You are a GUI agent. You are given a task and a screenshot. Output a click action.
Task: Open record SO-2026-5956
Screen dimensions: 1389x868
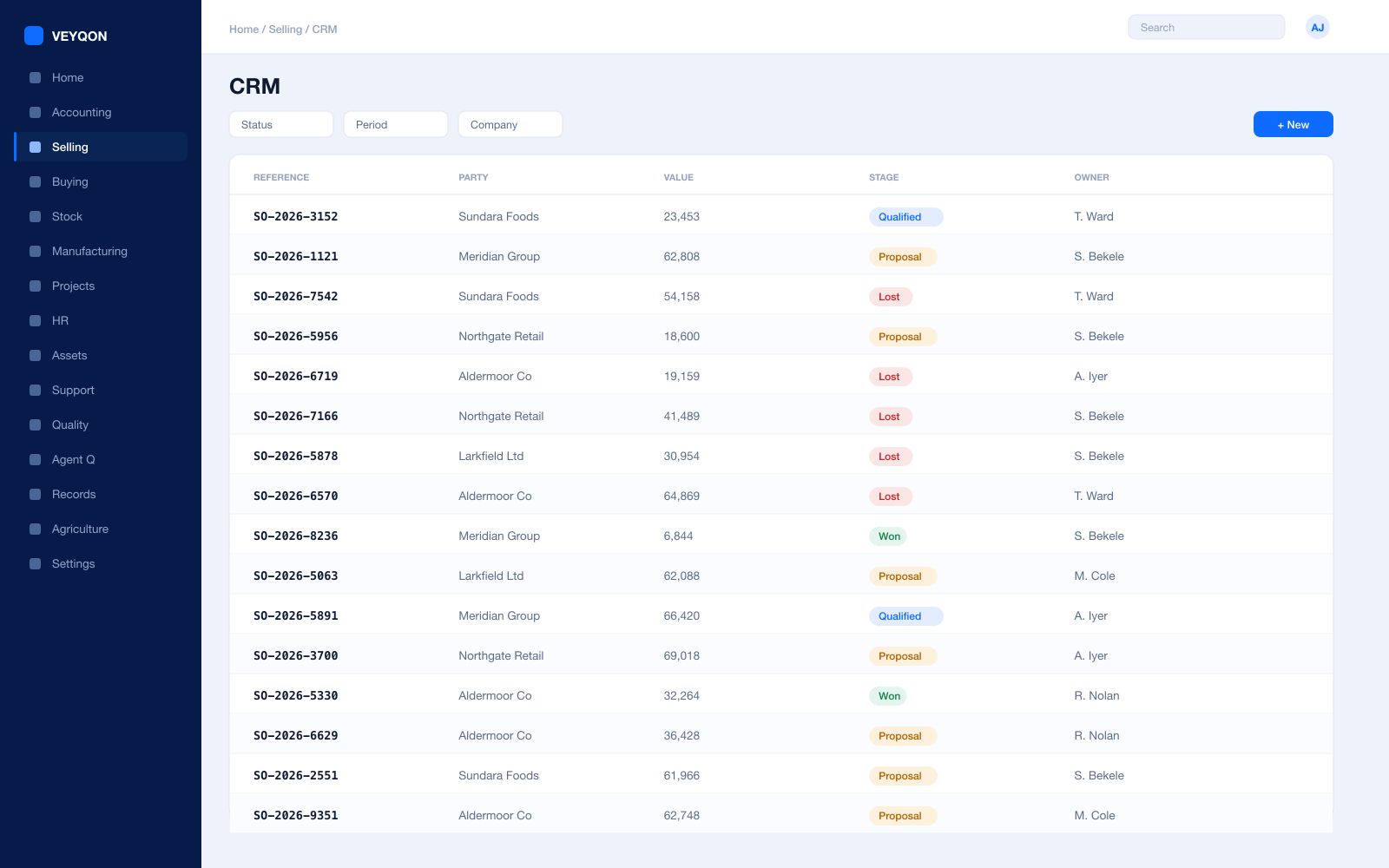[x=295, y=336]
